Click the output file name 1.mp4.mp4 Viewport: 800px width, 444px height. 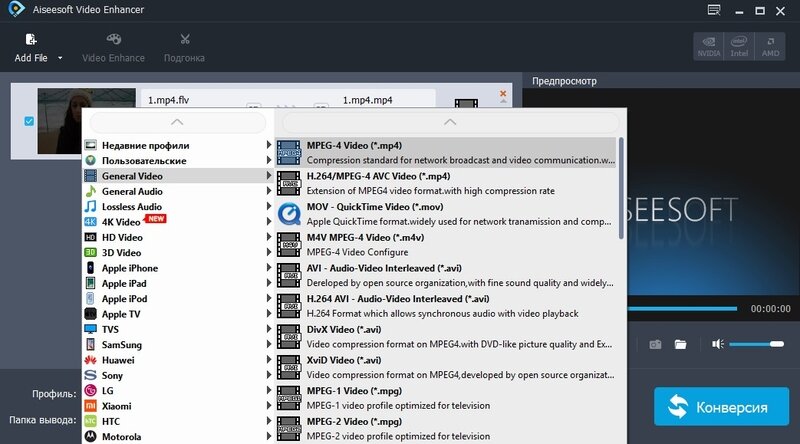pyautogui.click(x=367, y=100)
